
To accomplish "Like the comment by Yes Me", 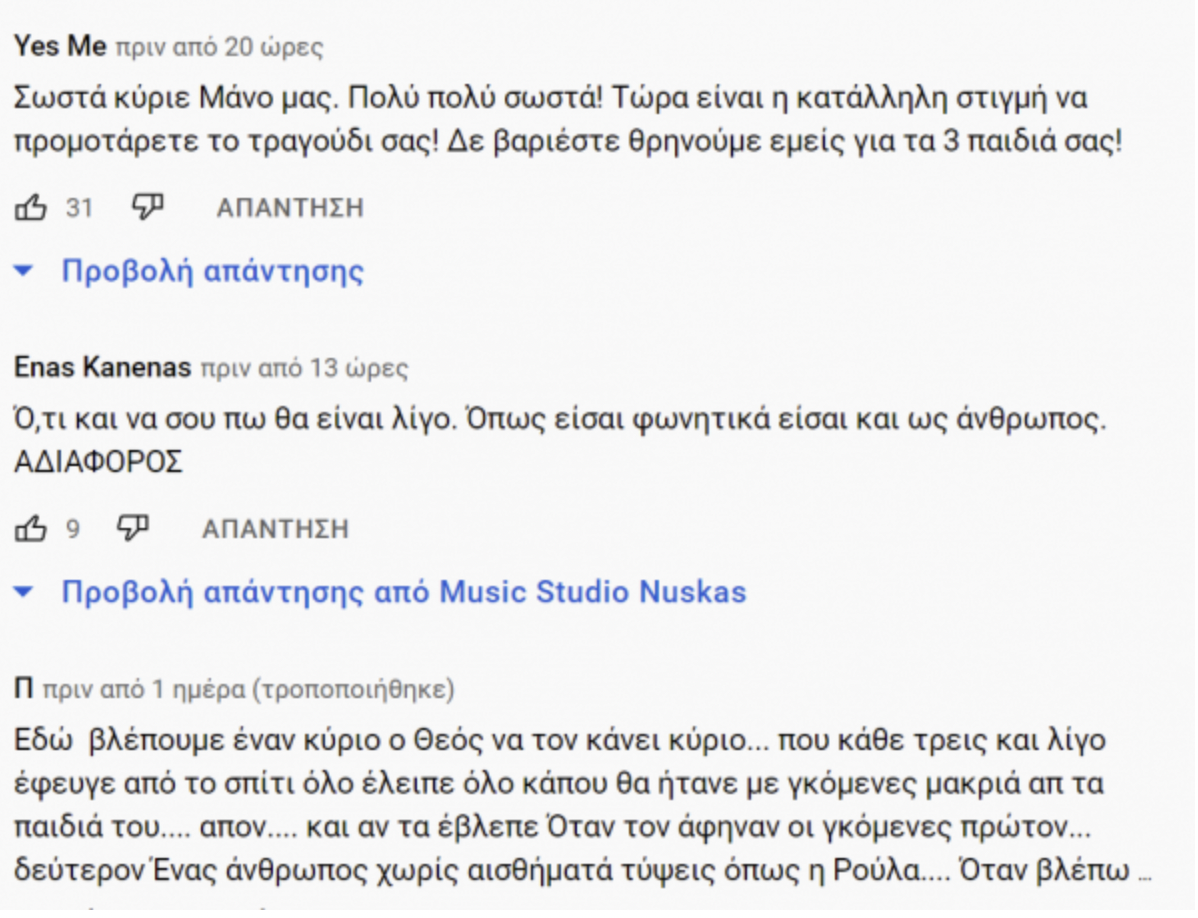I will (x=31, y=208).
